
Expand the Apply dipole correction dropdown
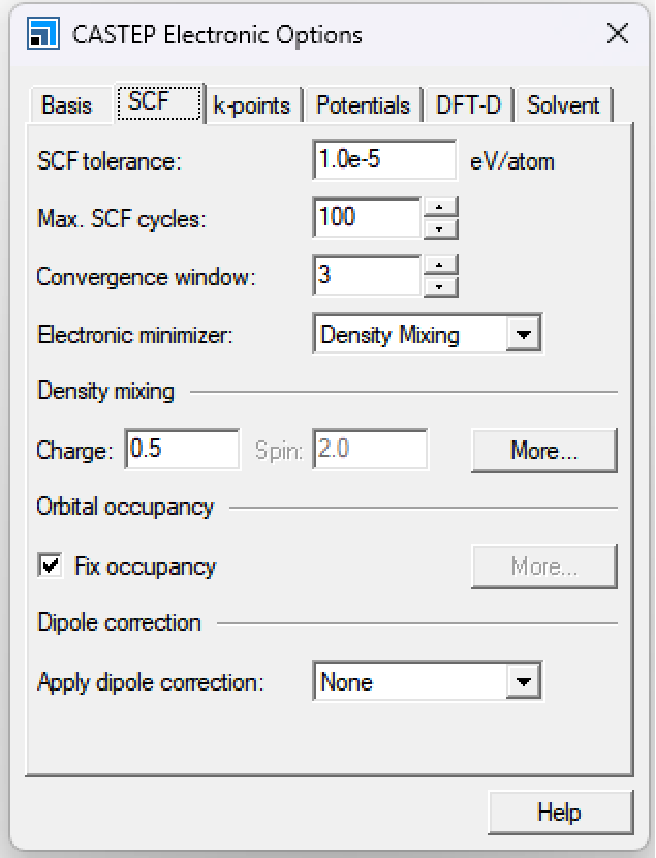coord(522,682)
